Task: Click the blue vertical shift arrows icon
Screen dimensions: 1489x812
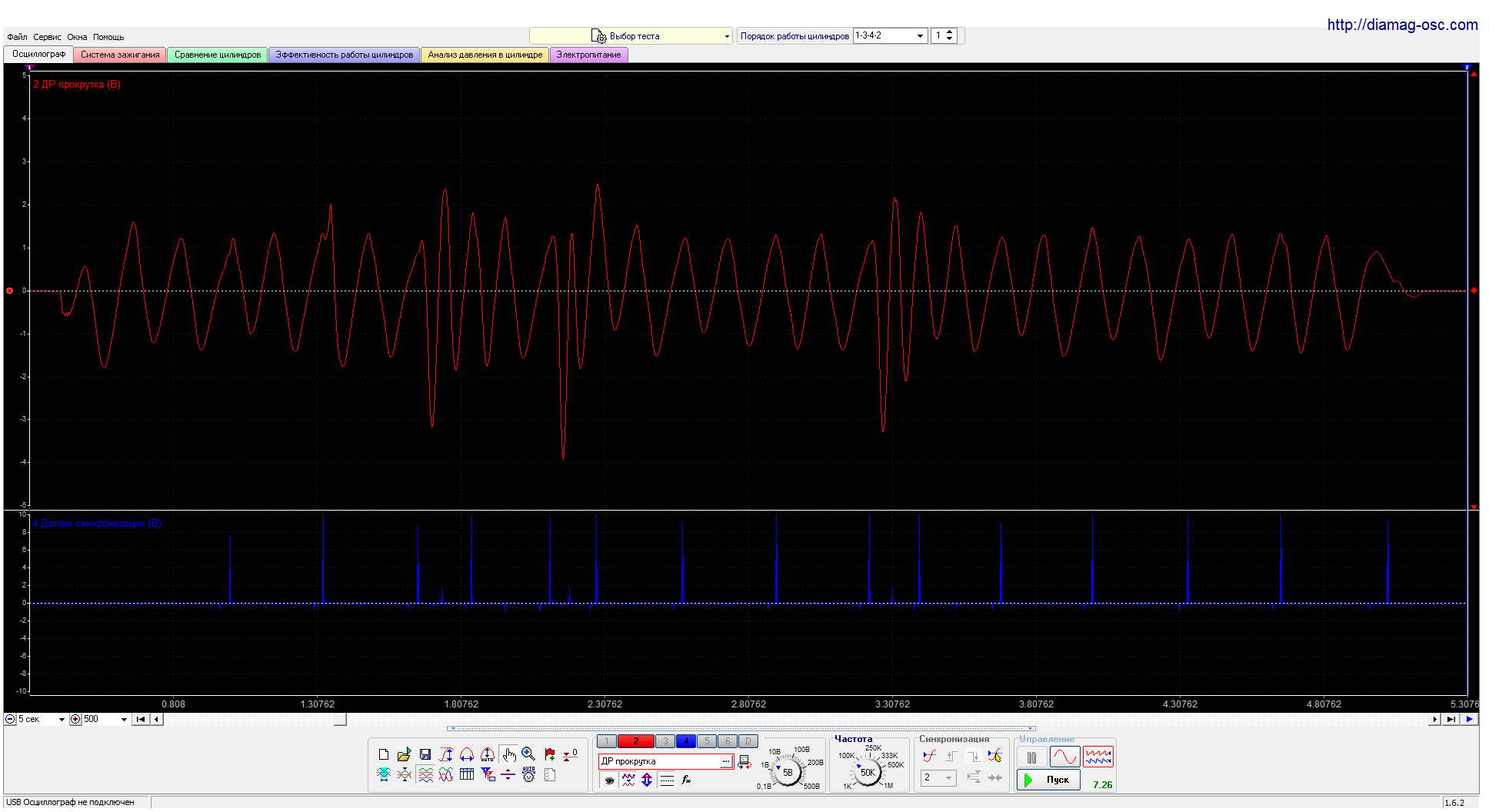Action: (x=647, y=780)
